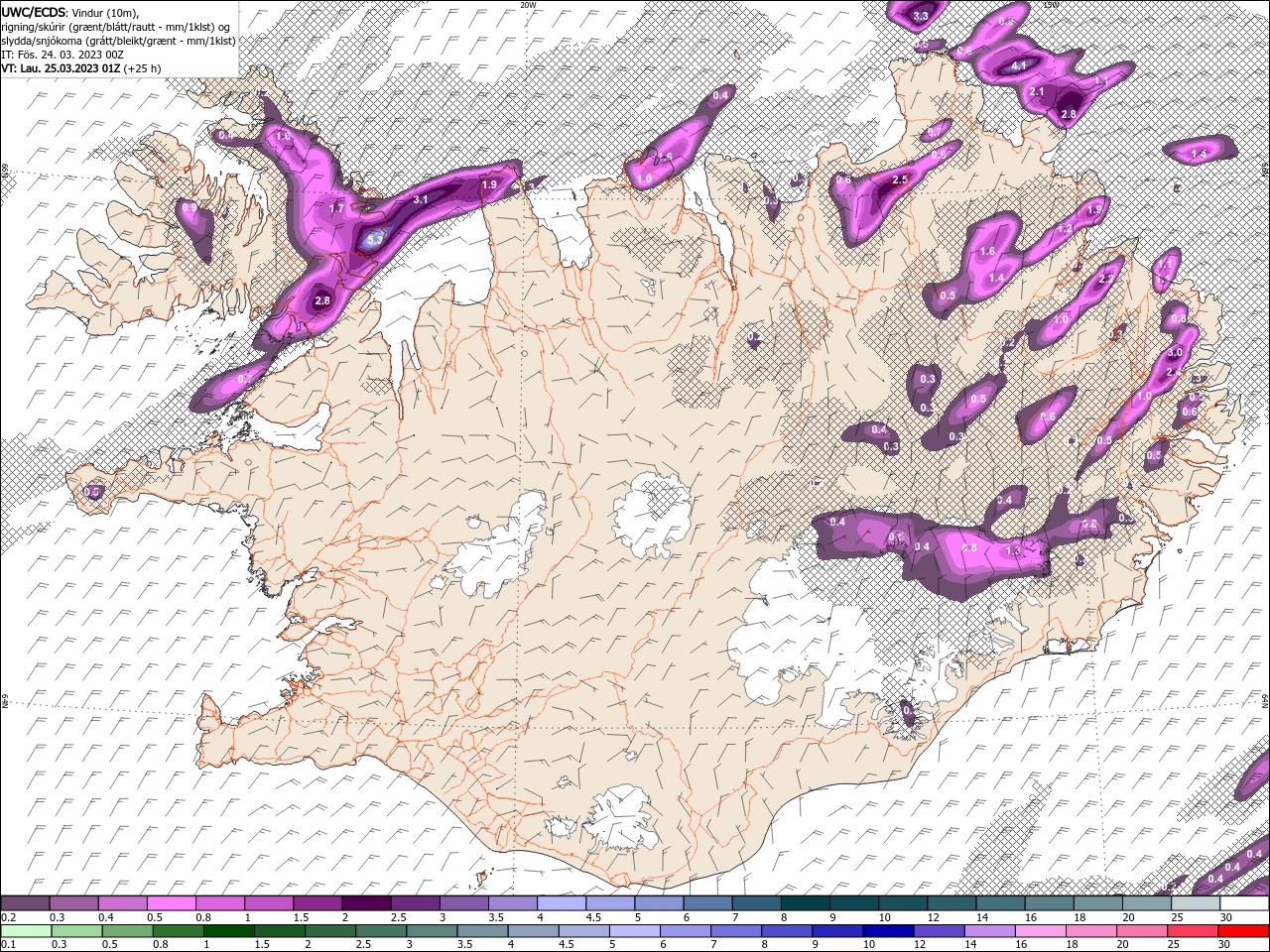Click the white 30 swatch in the upper legend row
Screen dimensions: 1270x952
pos(1244,903)
